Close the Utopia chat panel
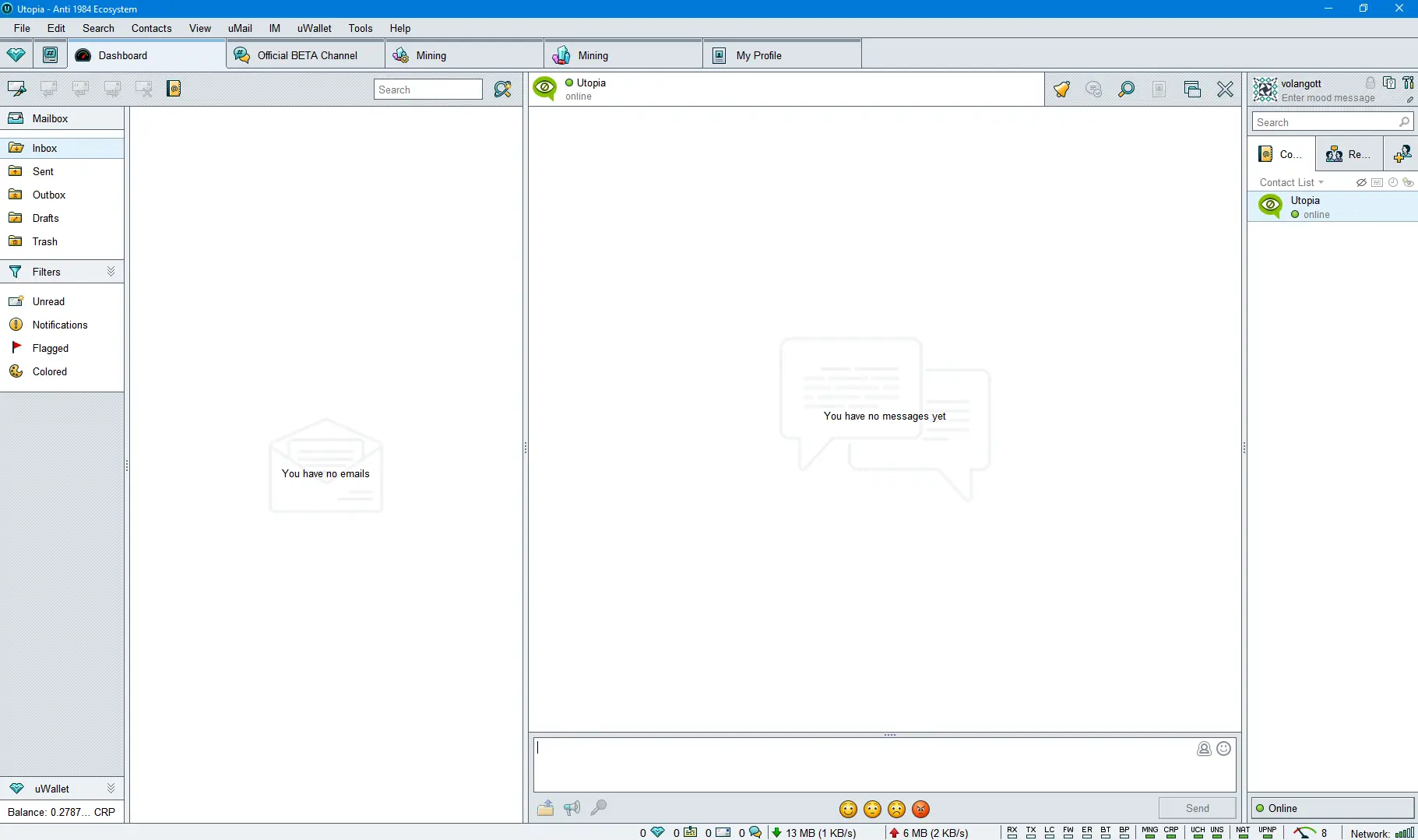The width and height of the screenshot is (1418, 840). pyautogui.click(x=1225, y=90)
